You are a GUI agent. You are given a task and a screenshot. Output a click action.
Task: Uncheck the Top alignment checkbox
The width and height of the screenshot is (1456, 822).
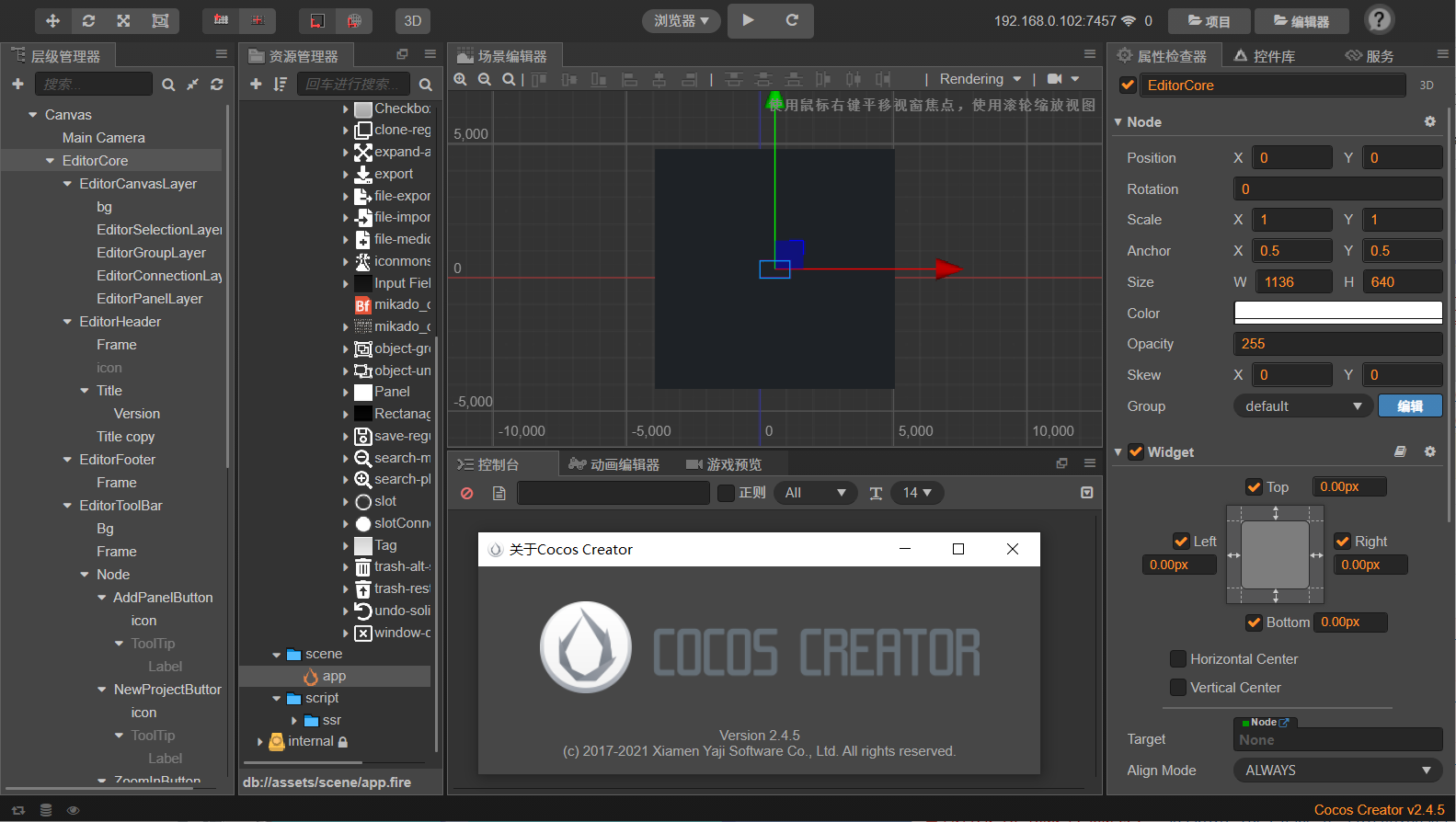pyautogui.click(x=1254, y=487)
